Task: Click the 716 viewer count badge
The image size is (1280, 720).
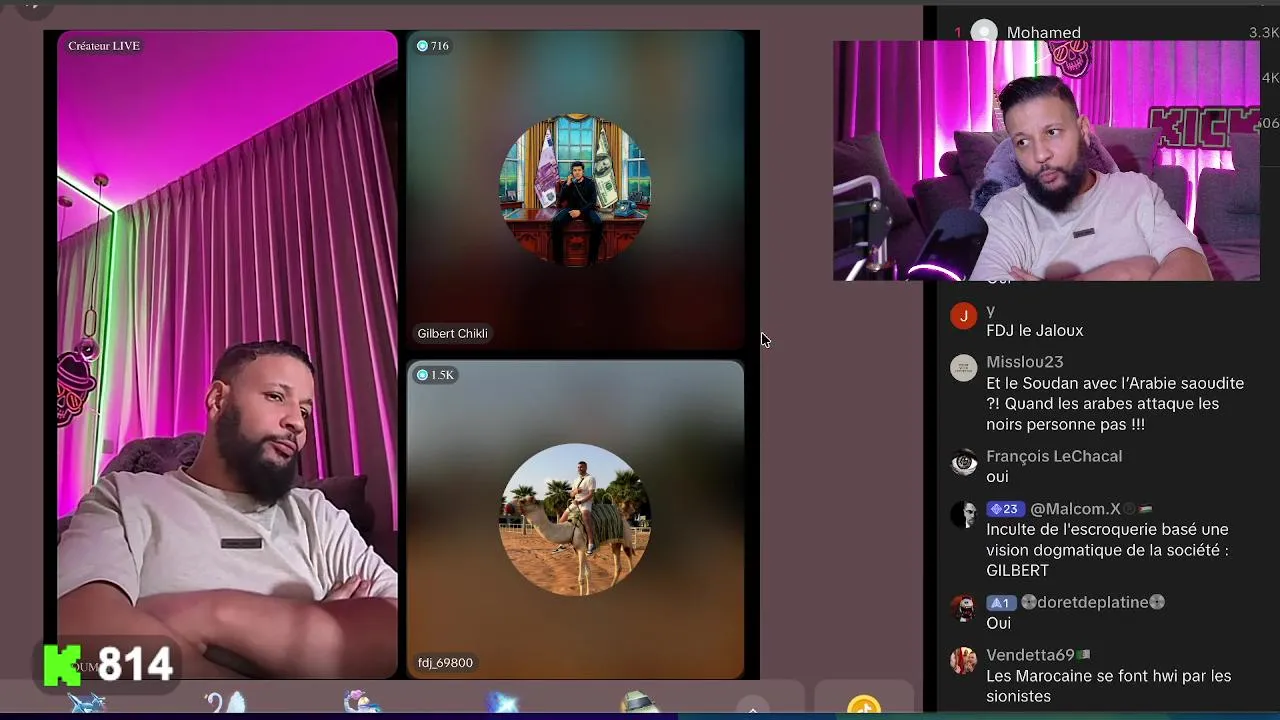Action: [432, 46]
